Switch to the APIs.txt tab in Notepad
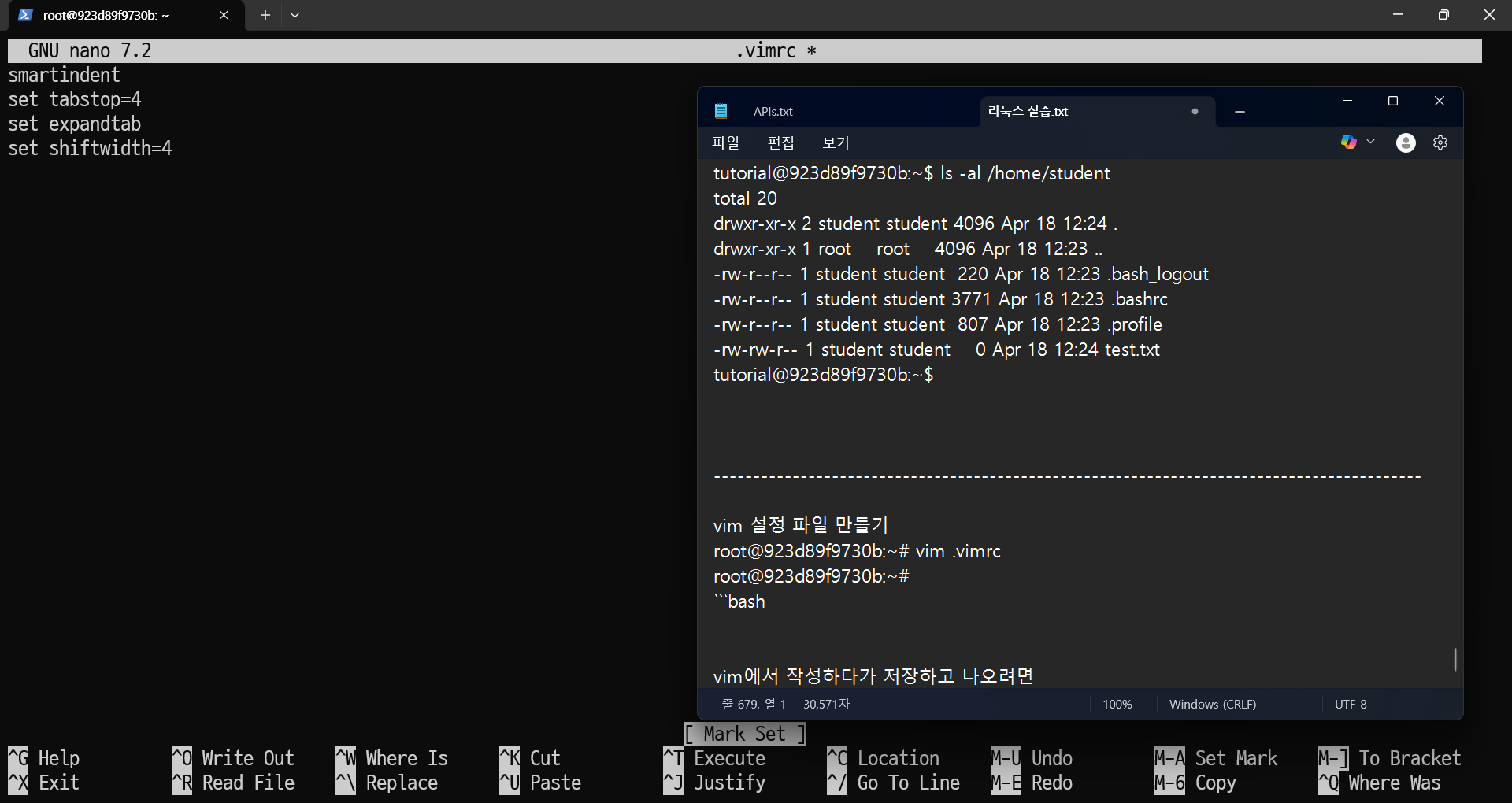Image resolution: width=1512 pixels, height=803 pixels. pyautogui.click(x=773, y=112)
